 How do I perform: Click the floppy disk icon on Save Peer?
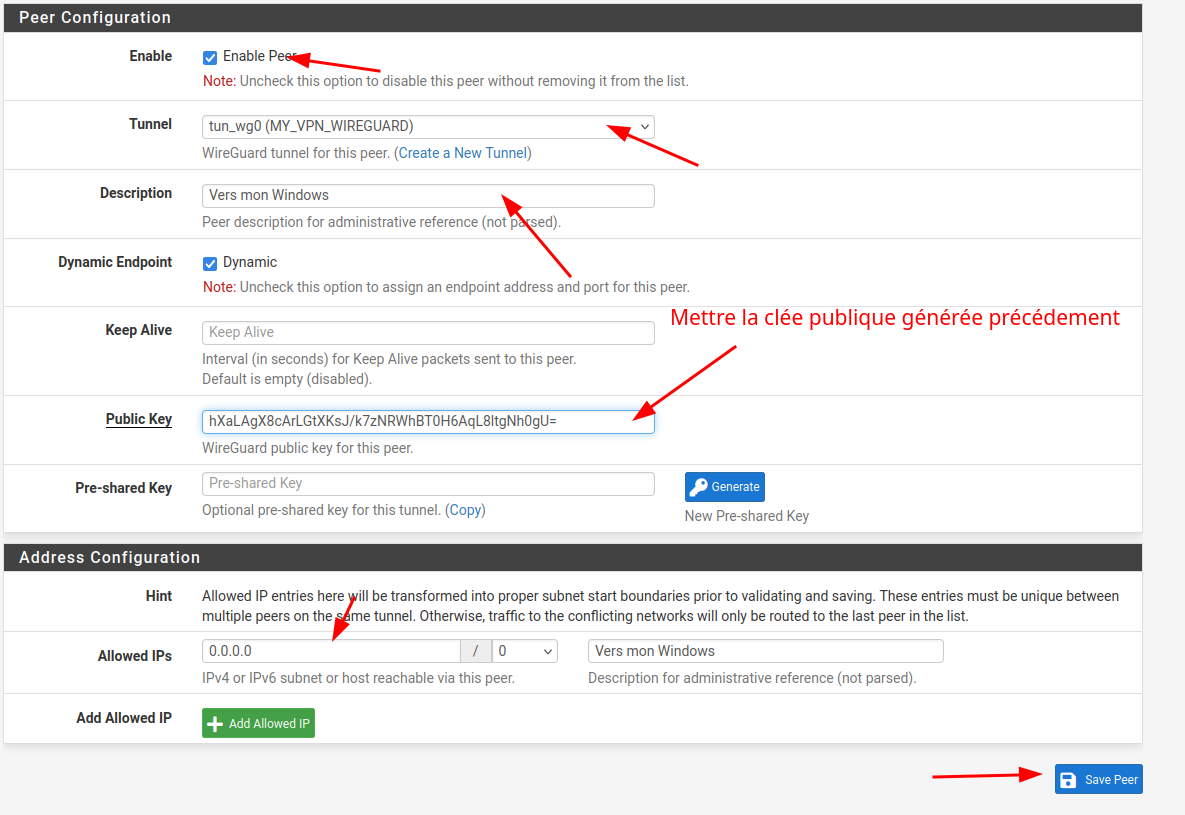(x=1068, y=780)
